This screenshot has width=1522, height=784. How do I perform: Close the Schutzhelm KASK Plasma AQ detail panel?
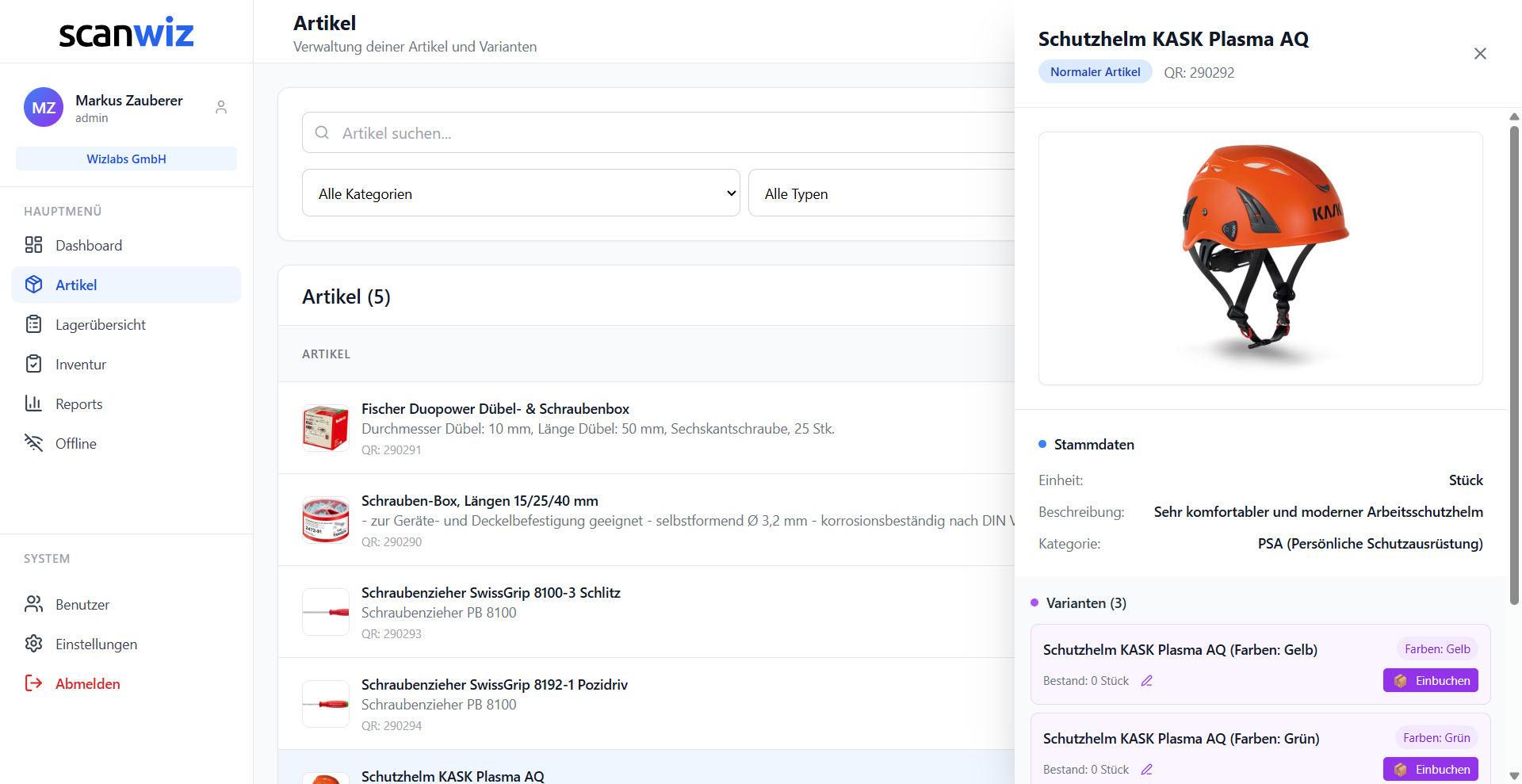click(1480, 53)
